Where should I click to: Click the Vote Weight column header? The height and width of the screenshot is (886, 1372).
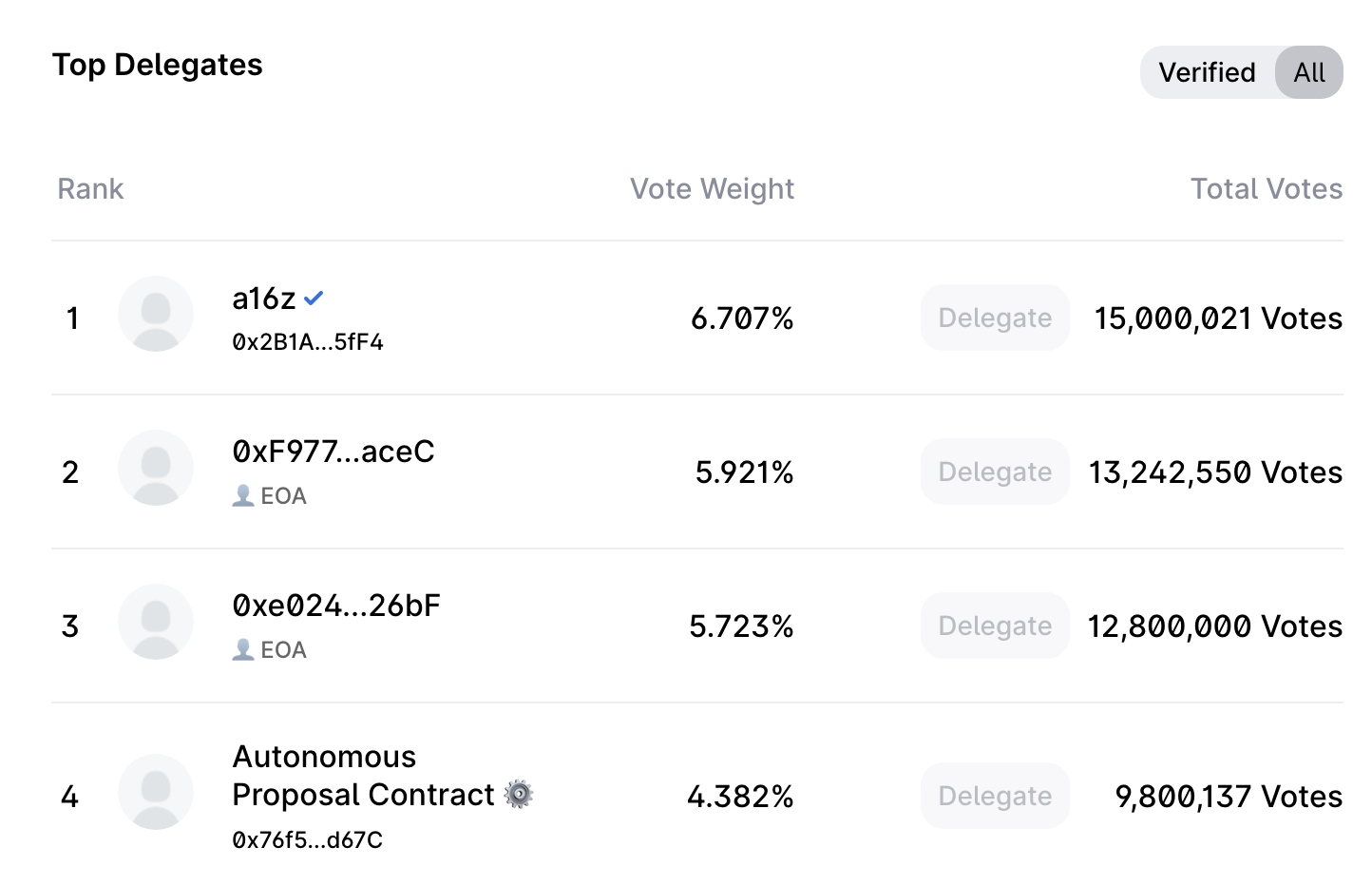pyautogui.click(x=712, y=189)
